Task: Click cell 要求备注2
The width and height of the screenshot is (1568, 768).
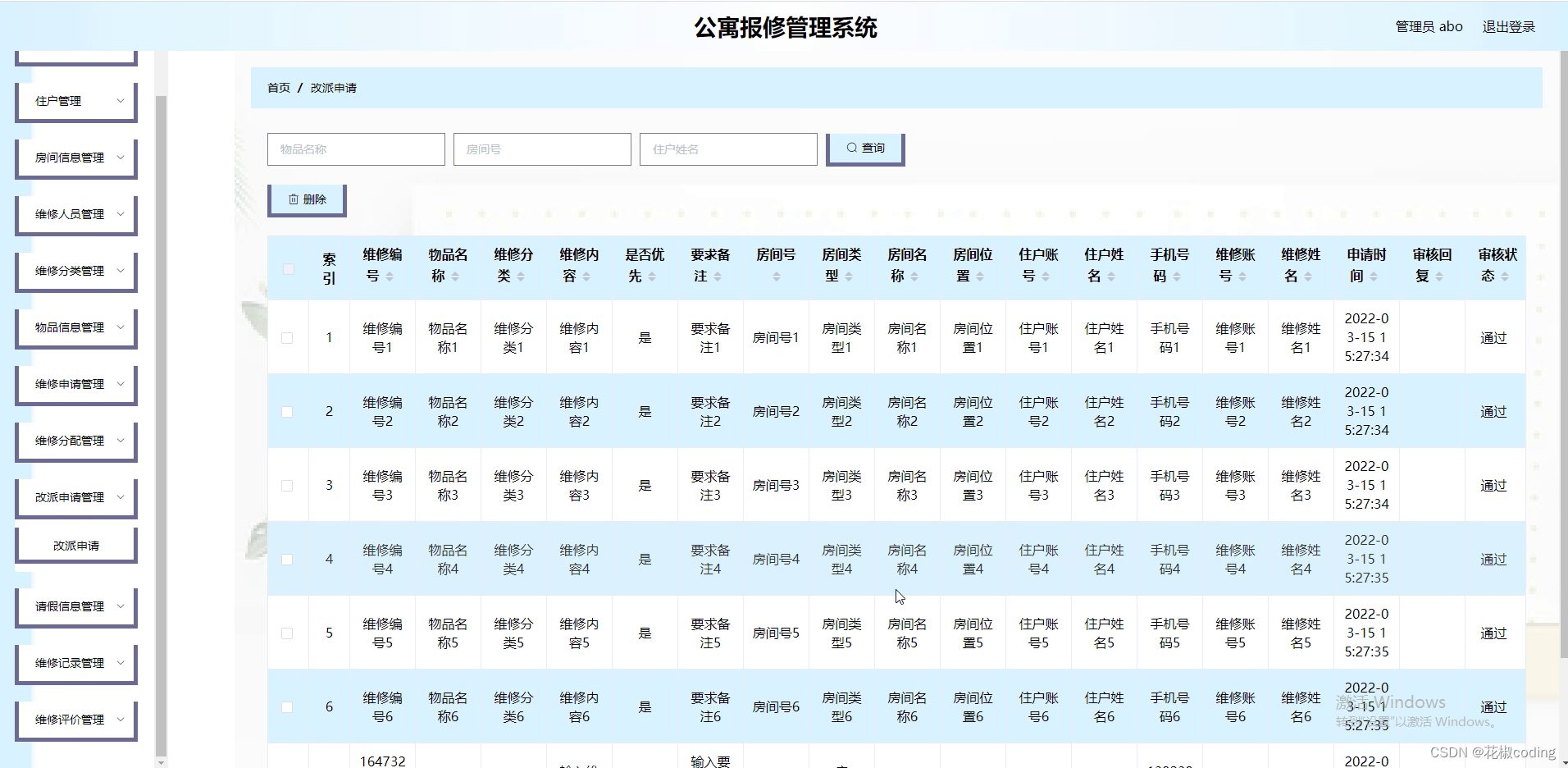Action: [x=710, y=412]
